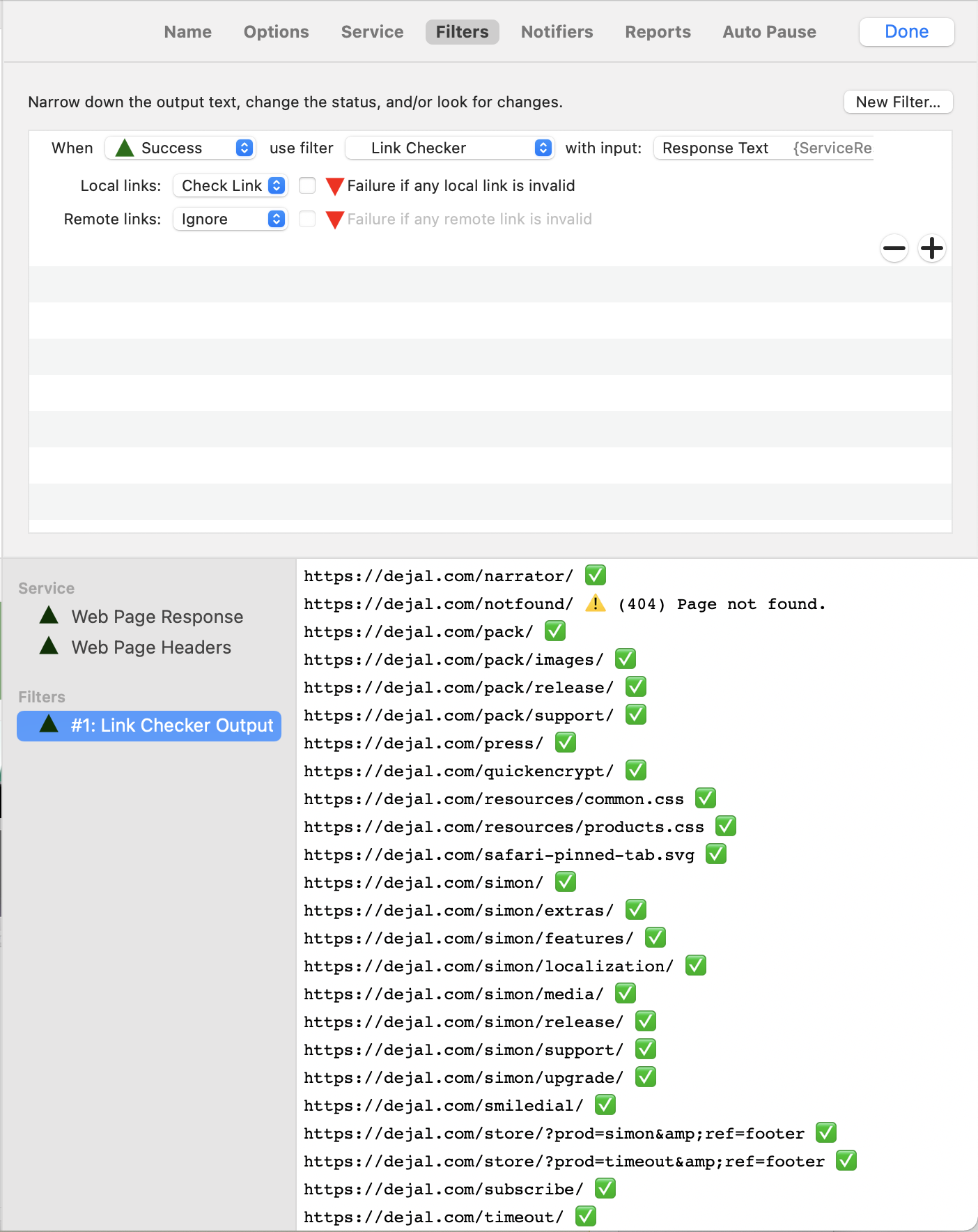The width and height of the screenshot is (978, 1232).
Task: Click the warning icon beside notfound link
Action: (x=596, y=603)
